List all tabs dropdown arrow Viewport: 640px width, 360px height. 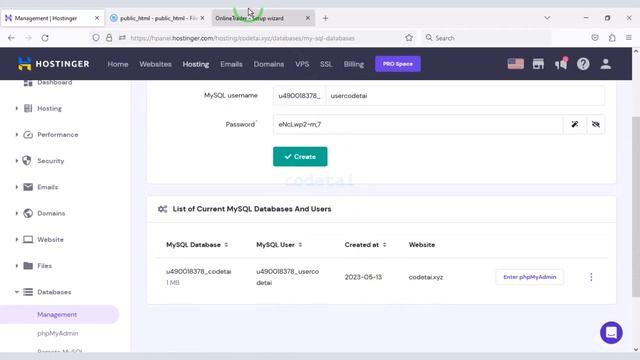tap(547, 18)
